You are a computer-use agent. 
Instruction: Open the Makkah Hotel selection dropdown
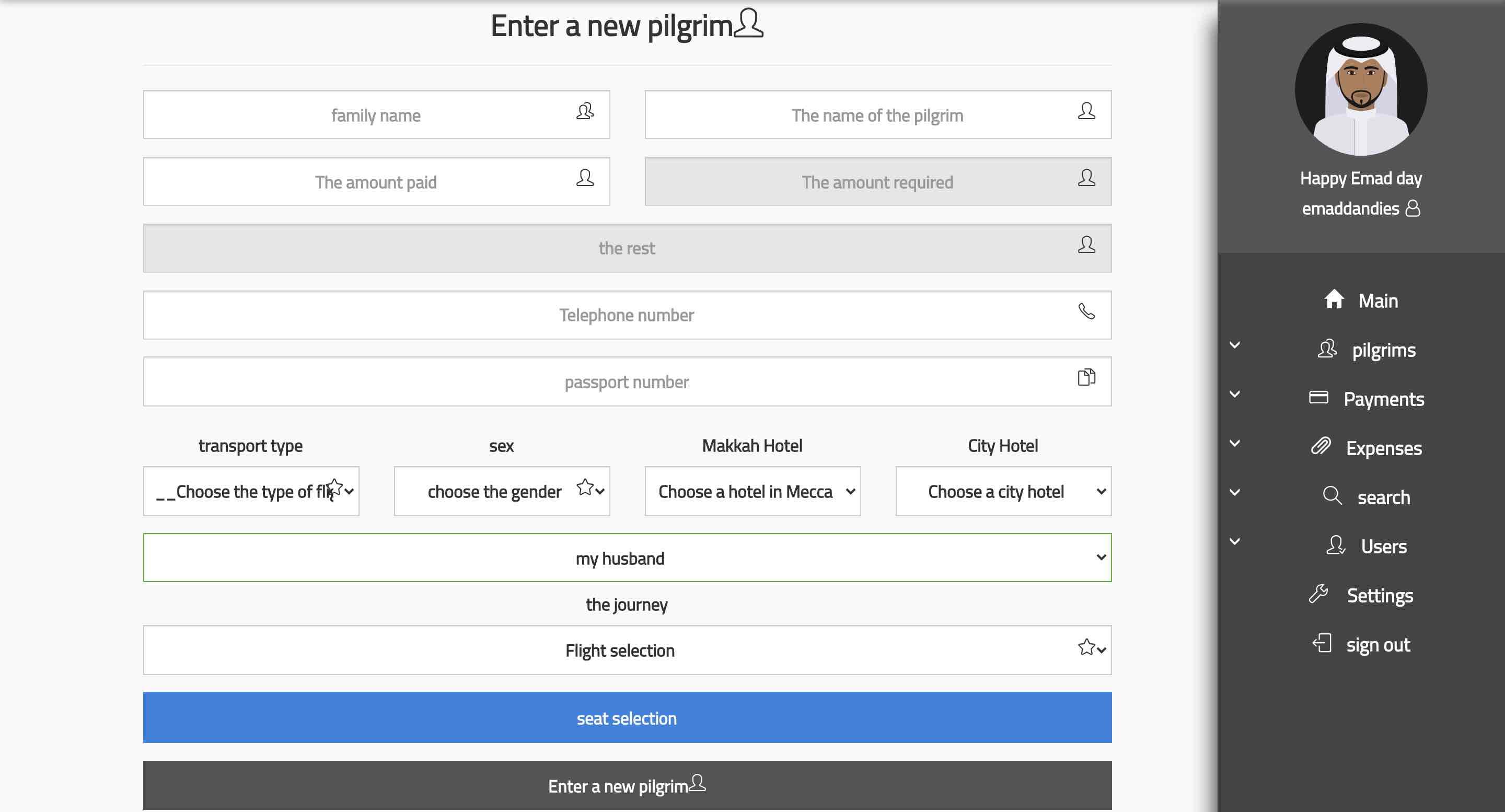click(752, 491)
